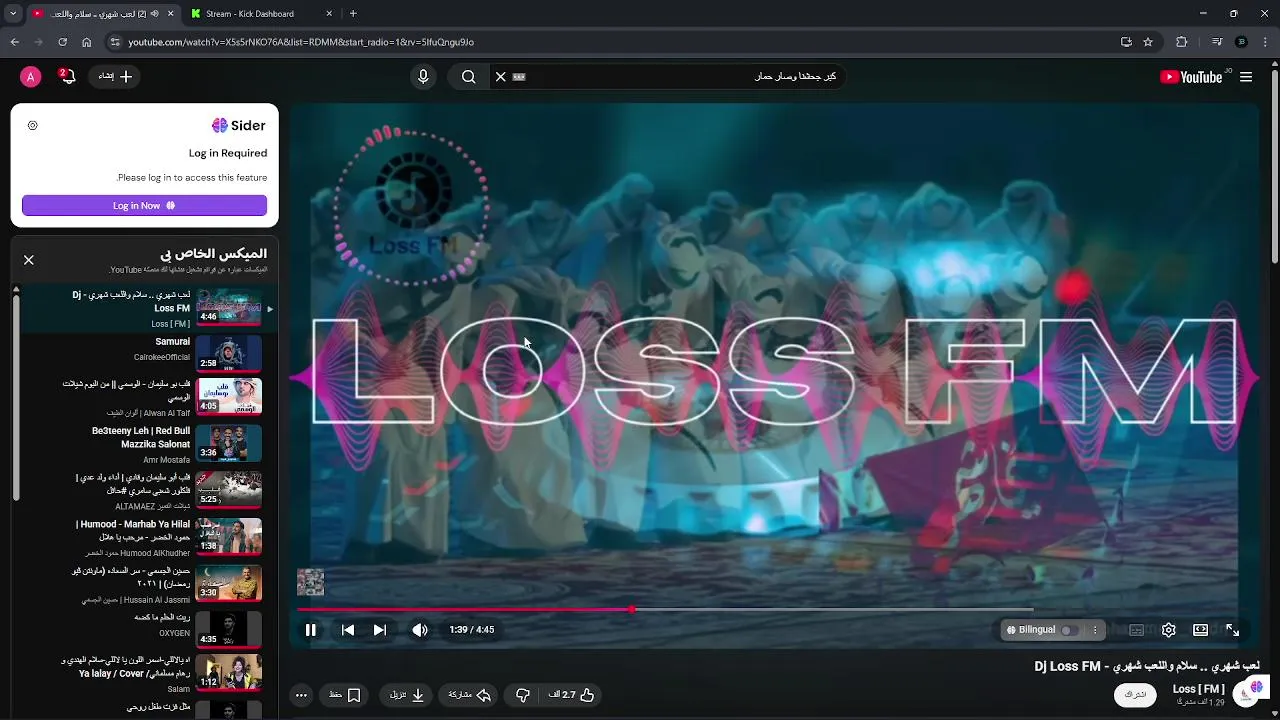Download the video (تنزيل)
The height and width of the screenshot is (720, 1280).
coord(407,695)
